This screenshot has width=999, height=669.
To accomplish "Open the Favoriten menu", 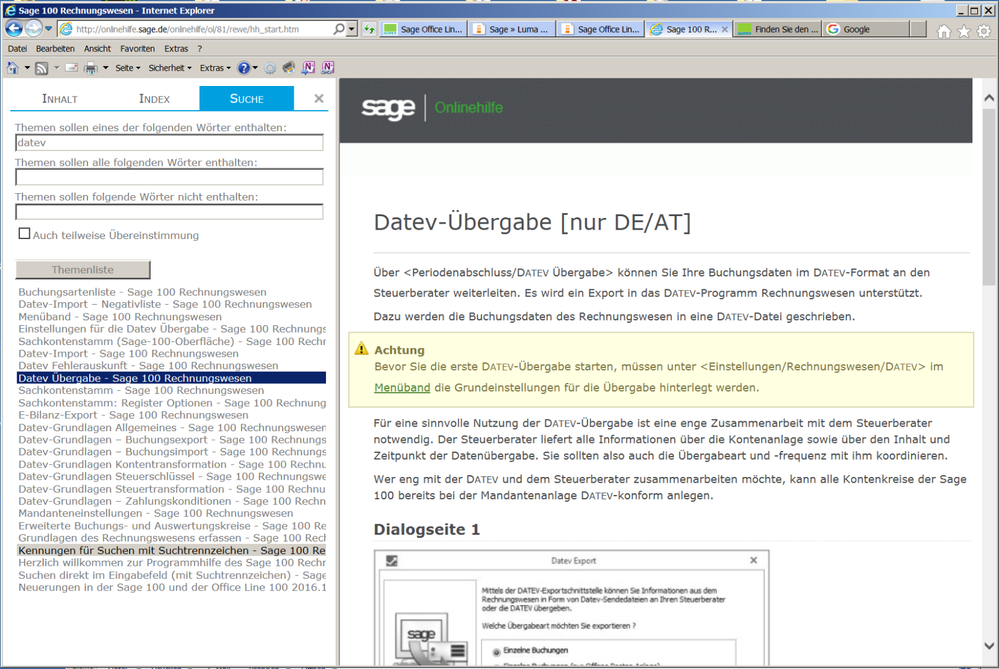I will [x=137, y=48].
